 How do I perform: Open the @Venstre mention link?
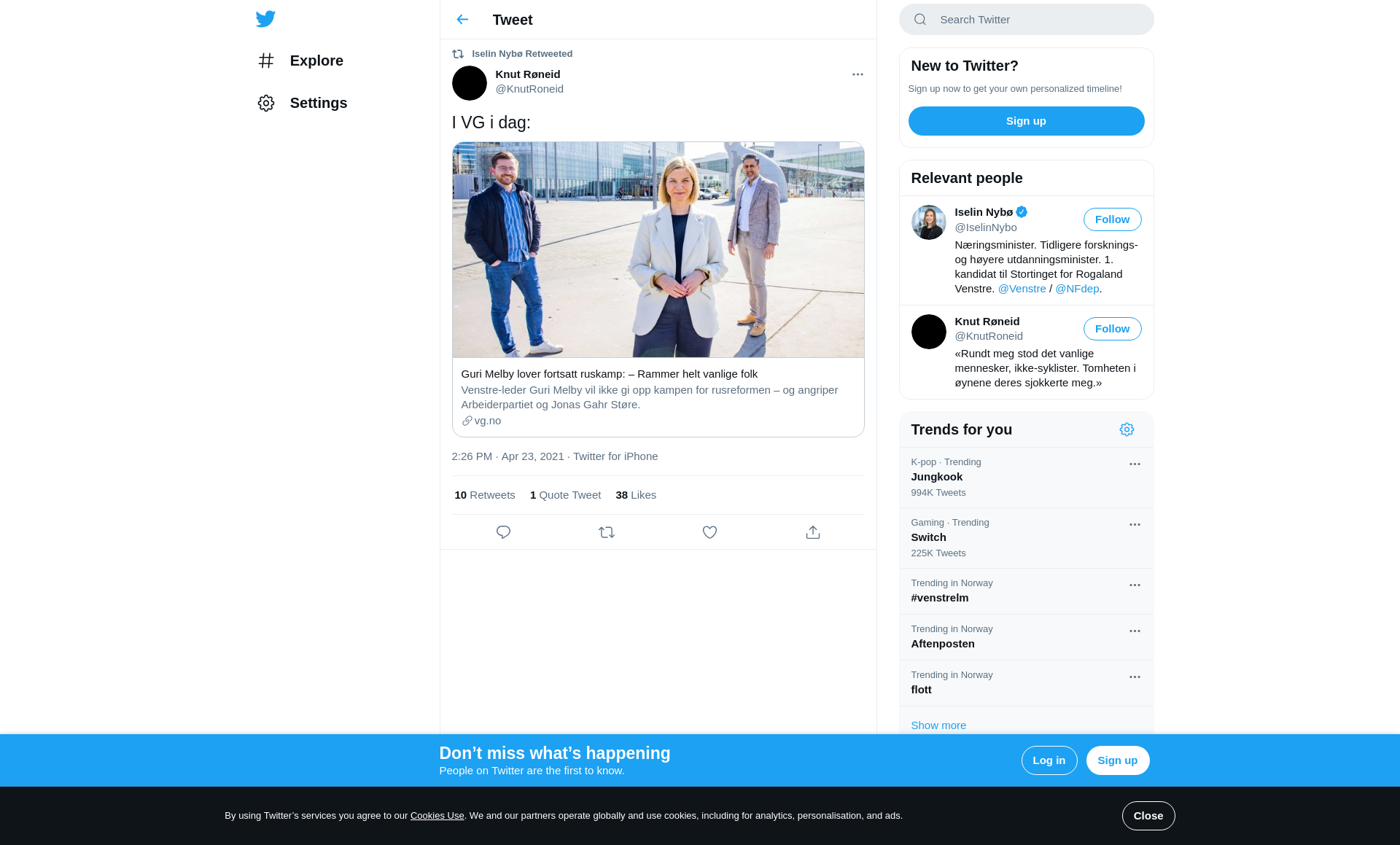click(1022, 289)
